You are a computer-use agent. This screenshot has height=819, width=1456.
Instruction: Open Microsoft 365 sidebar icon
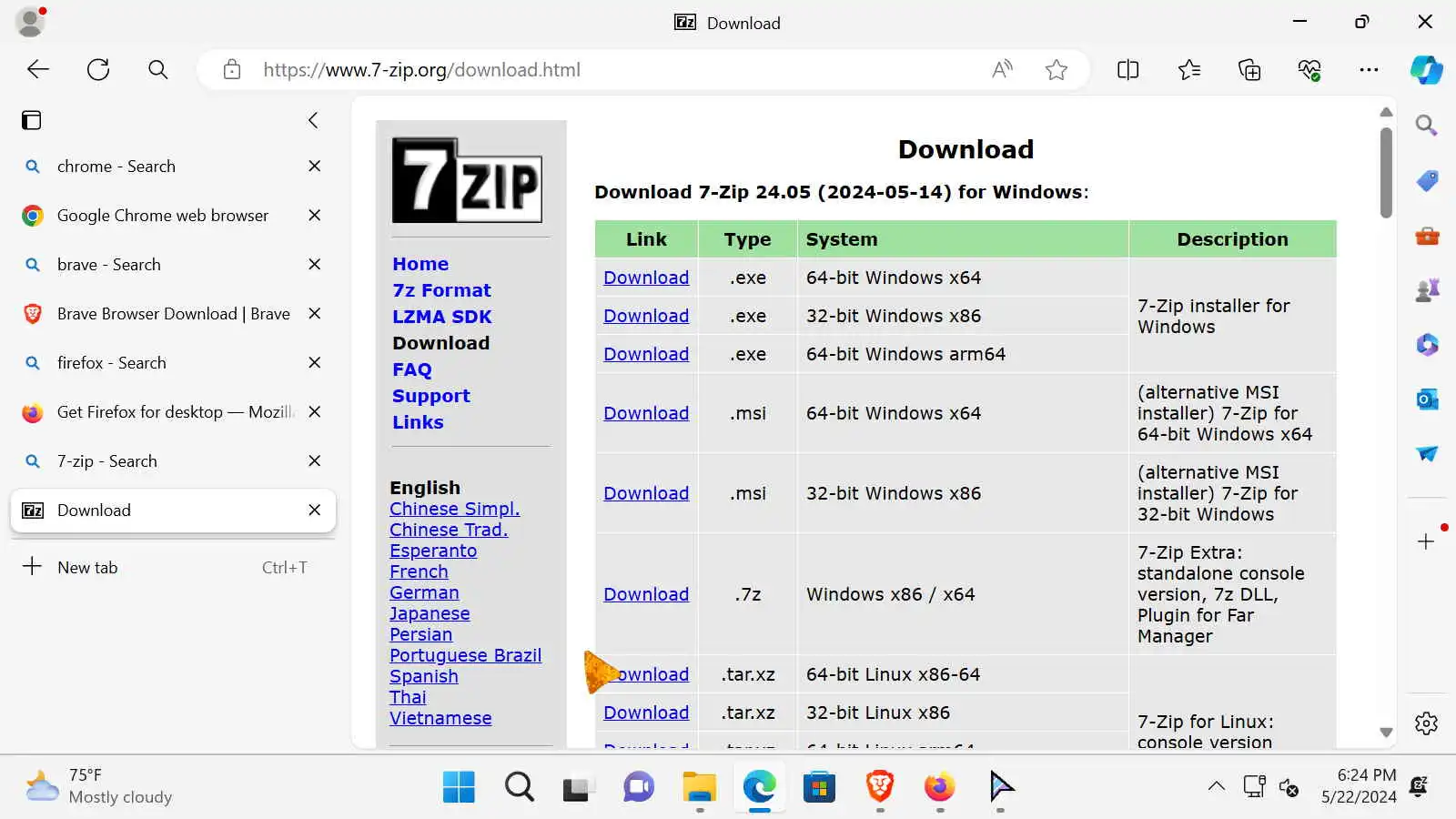[1427, 344]
